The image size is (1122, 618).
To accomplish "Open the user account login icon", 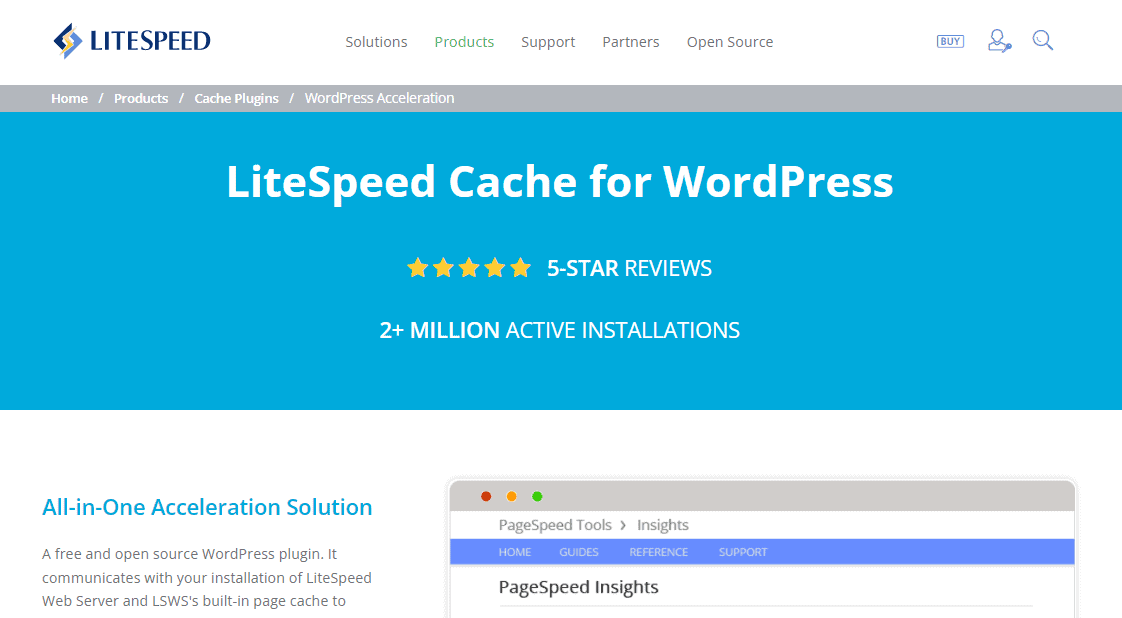I will coord(998,41).
